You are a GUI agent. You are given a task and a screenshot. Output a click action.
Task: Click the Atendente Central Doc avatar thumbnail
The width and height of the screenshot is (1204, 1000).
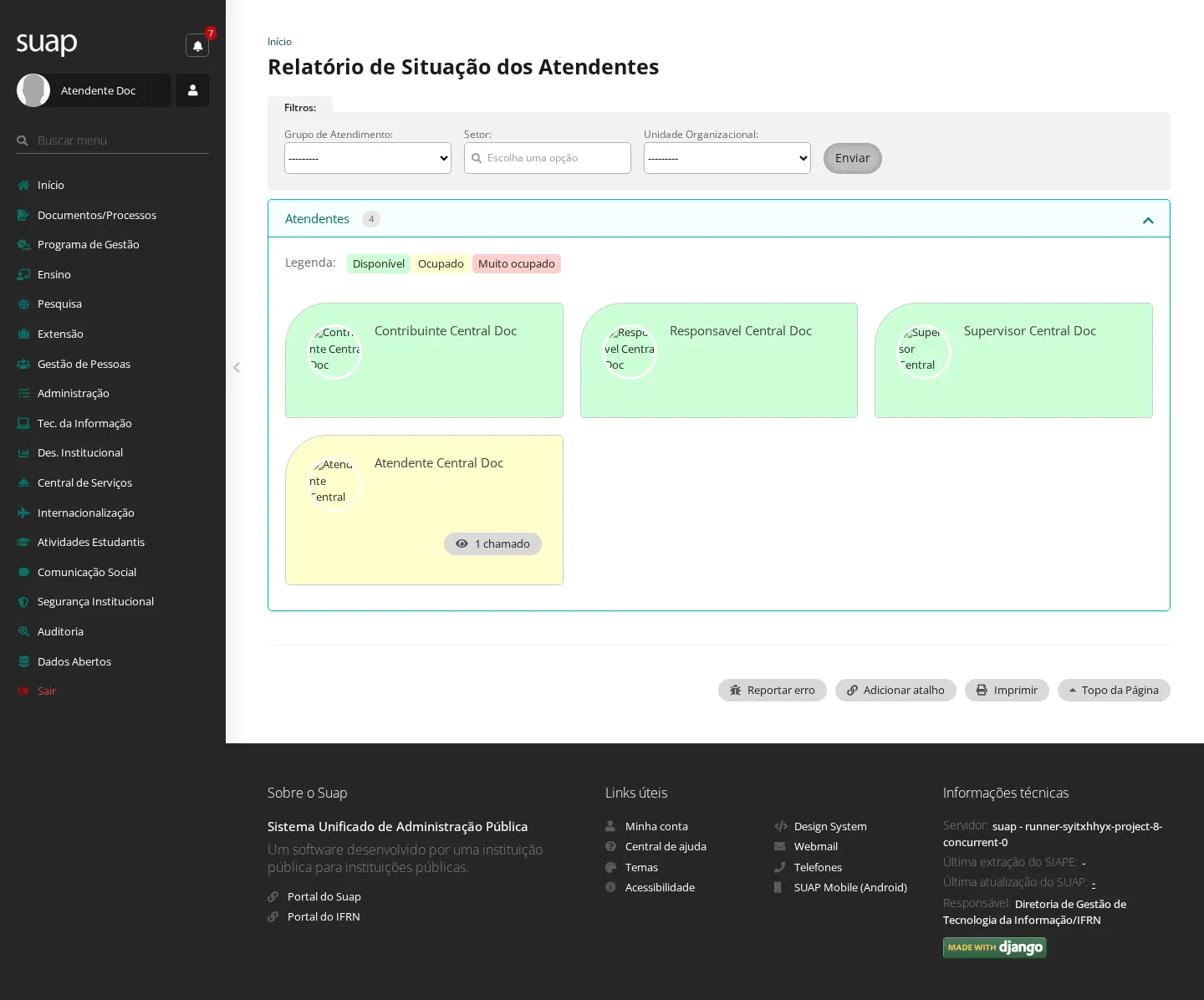[x=334, y=484]
